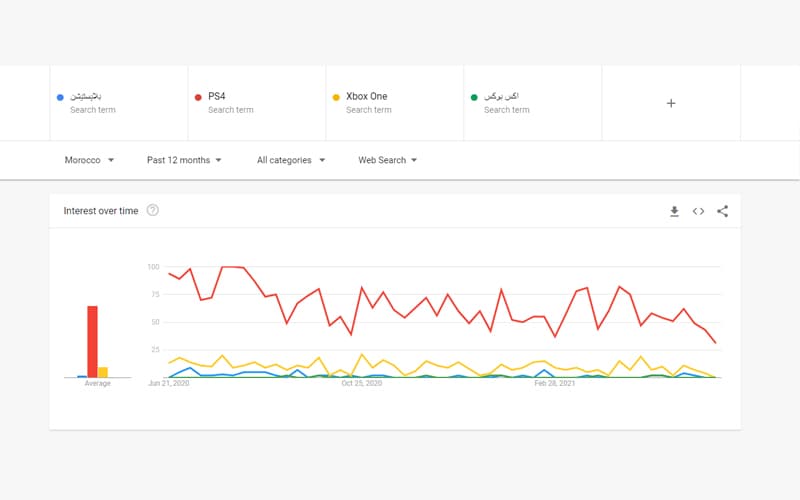Click the blue dot of the first search term
The image size is (800, 500).
coord(60,97)
